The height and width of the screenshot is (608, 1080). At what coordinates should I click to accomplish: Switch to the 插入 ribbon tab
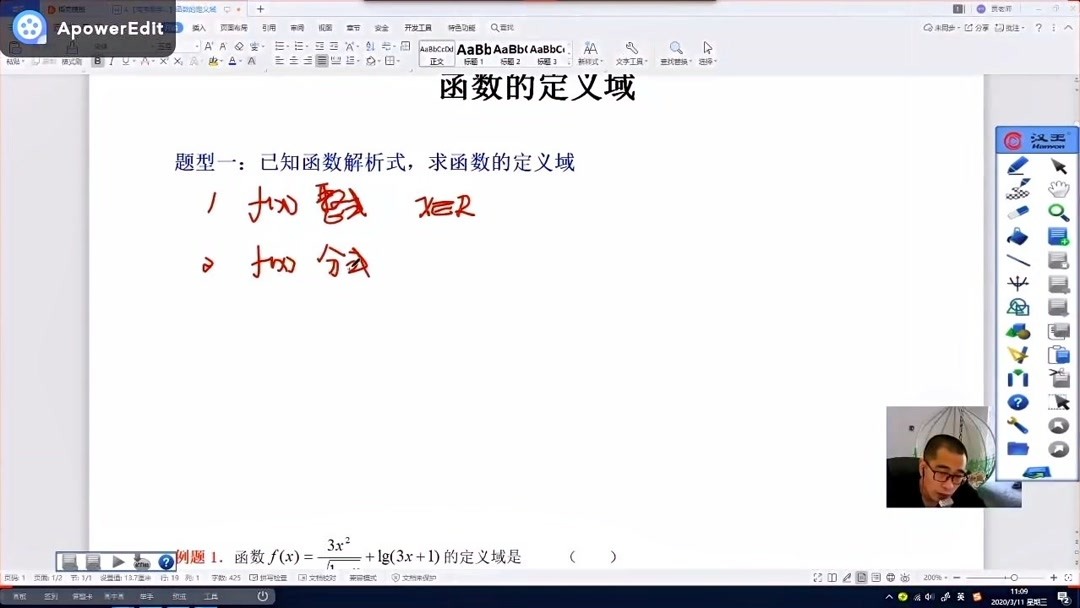tap(197, 27)
